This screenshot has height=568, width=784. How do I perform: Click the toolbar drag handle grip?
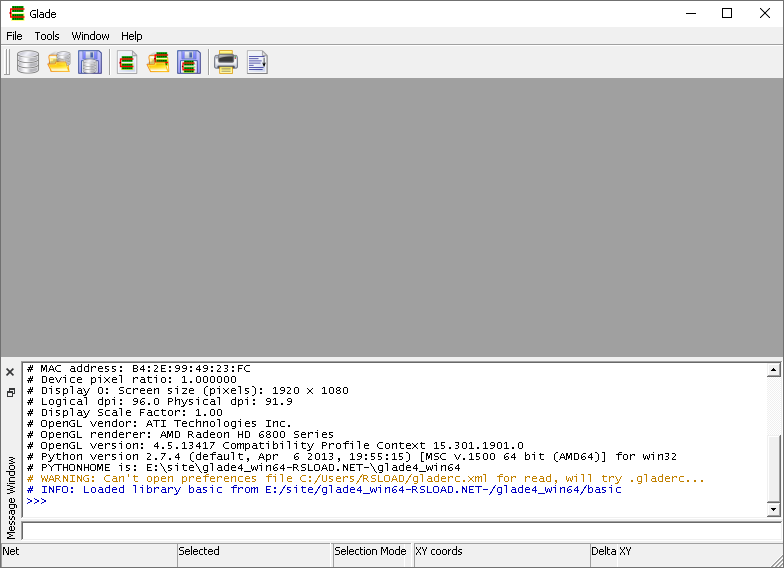[x=7, y=62]
